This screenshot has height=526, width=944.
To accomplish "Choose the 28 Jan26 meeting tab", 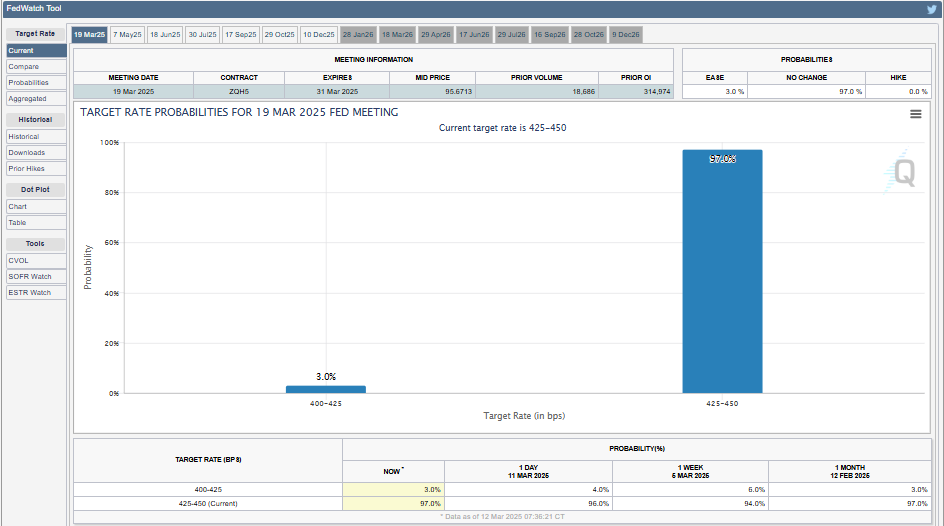I will pos(358,35).
